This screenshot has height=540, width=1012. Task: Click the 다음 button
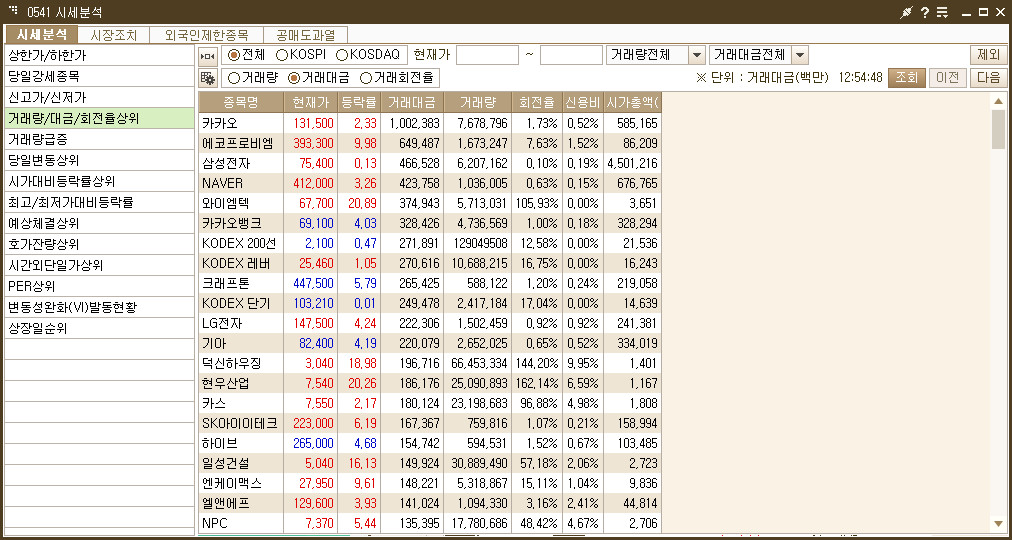988,78
